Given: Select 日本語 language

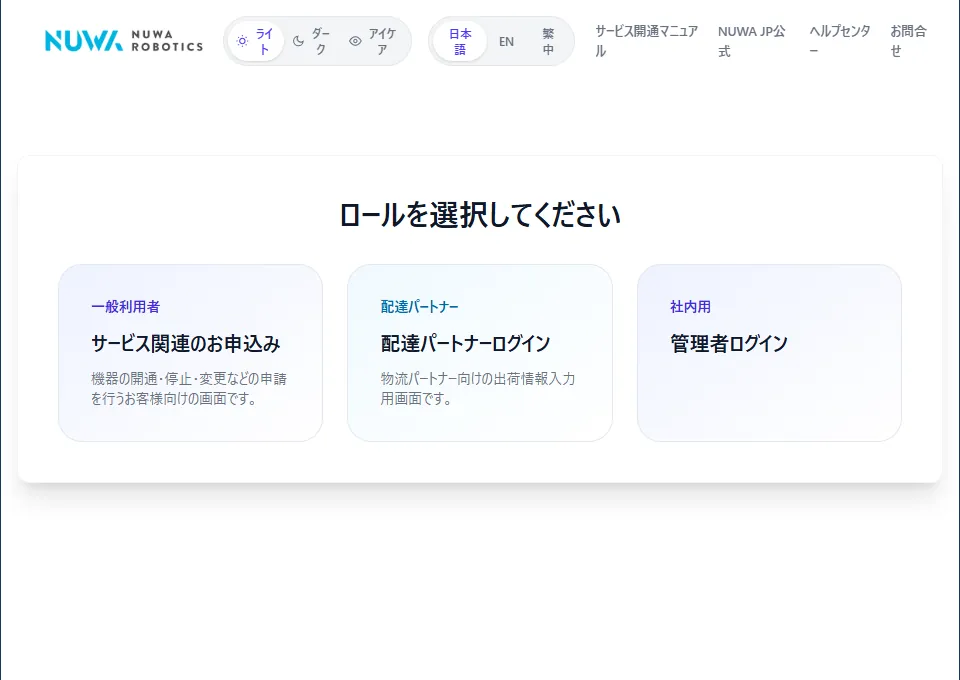Looking at the screenshot, I should click(x=460, y=41).
